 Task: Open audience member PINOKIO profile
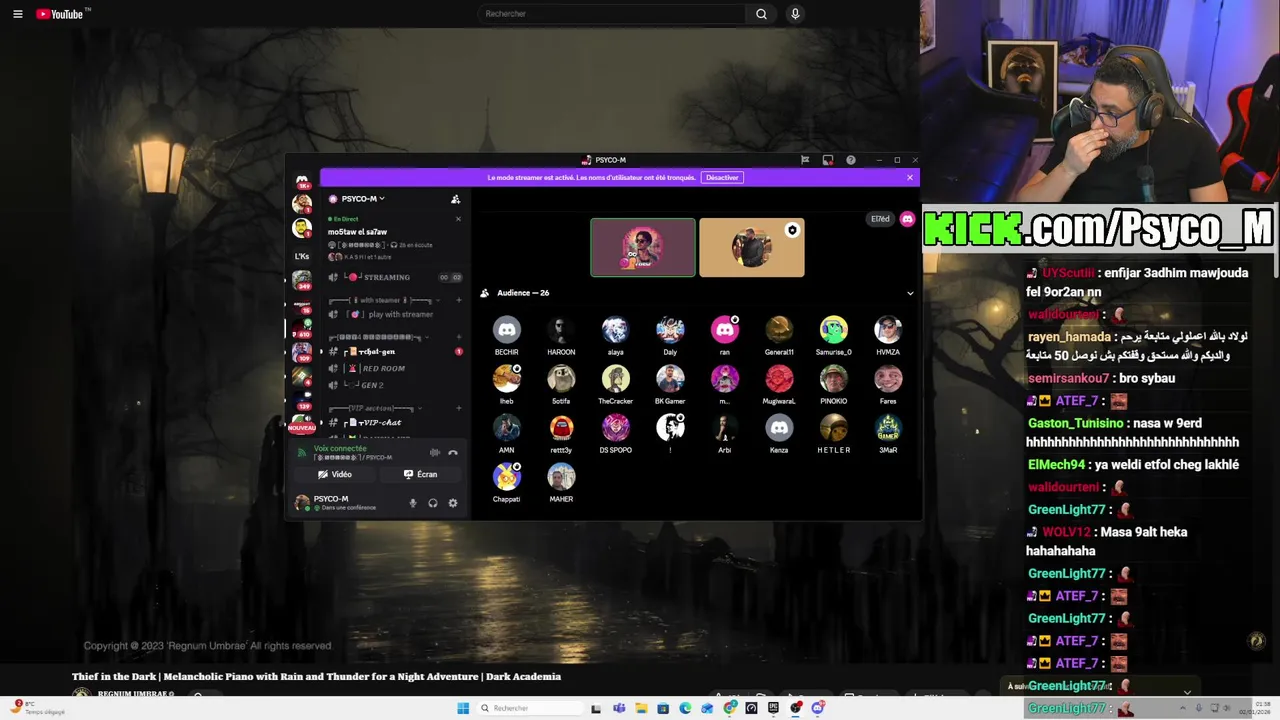834,385
